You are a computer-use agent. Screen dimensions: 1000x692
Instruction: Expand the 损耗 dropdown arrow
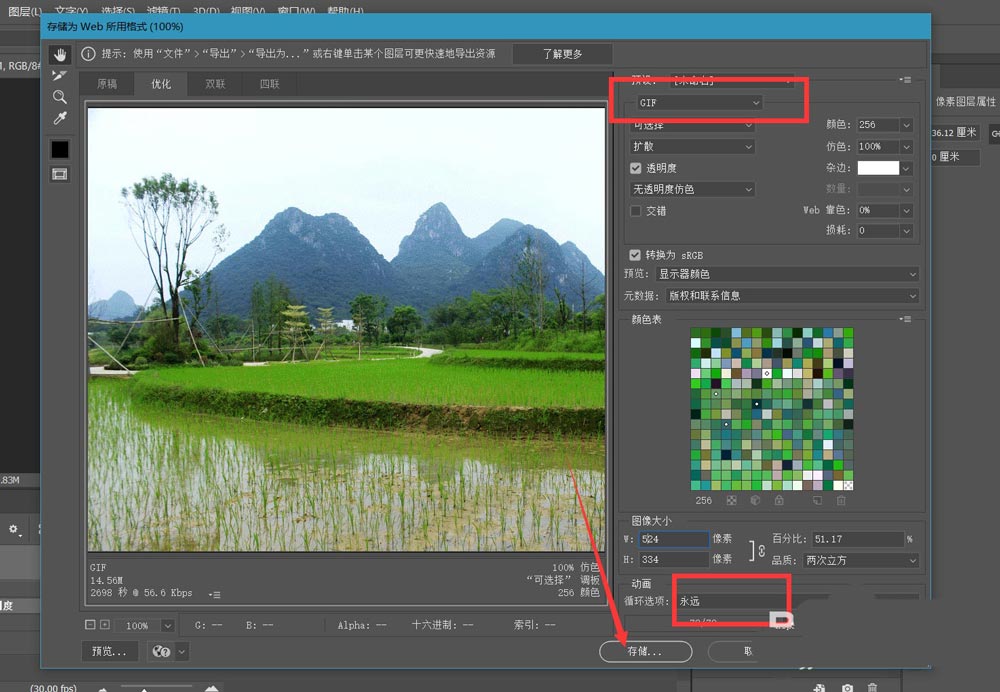[x=906, y=231]
